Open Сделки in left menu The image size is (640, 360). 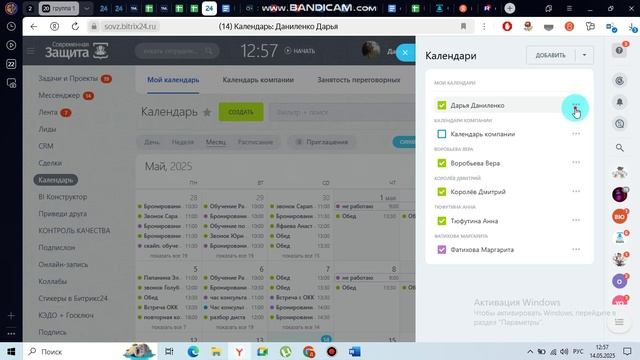coord(50,163)
